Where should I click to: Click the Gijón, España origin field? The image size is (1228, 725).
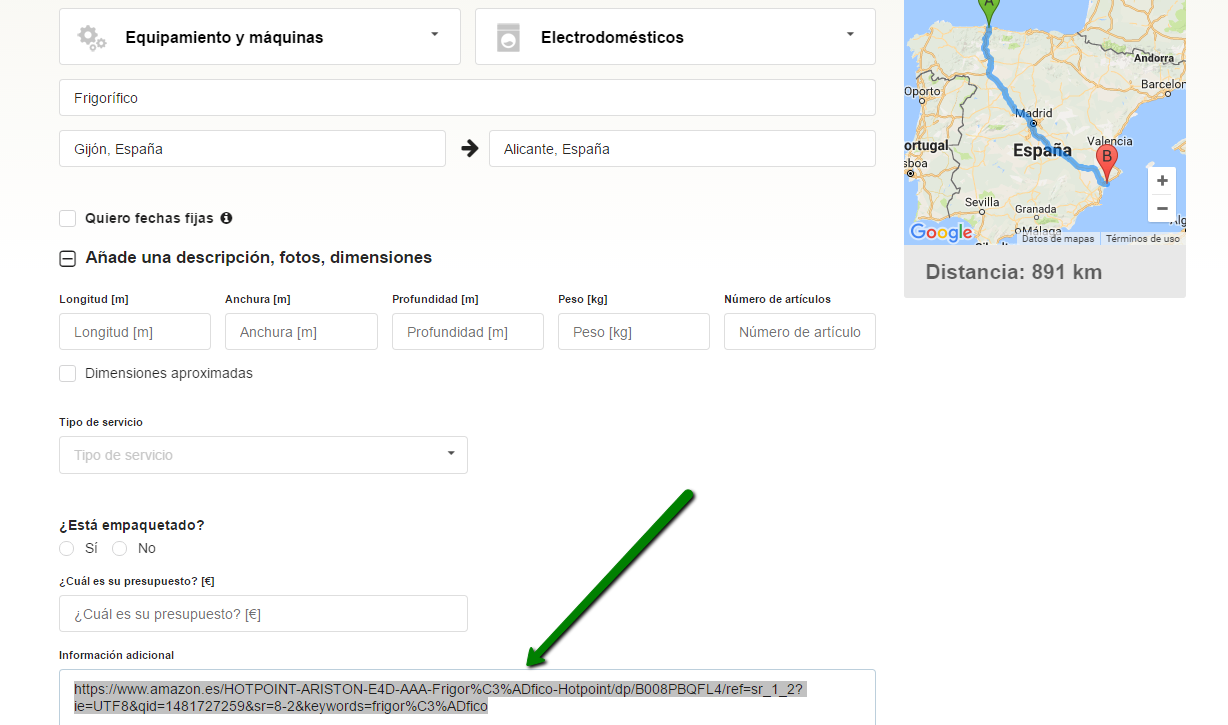(252, 149)
